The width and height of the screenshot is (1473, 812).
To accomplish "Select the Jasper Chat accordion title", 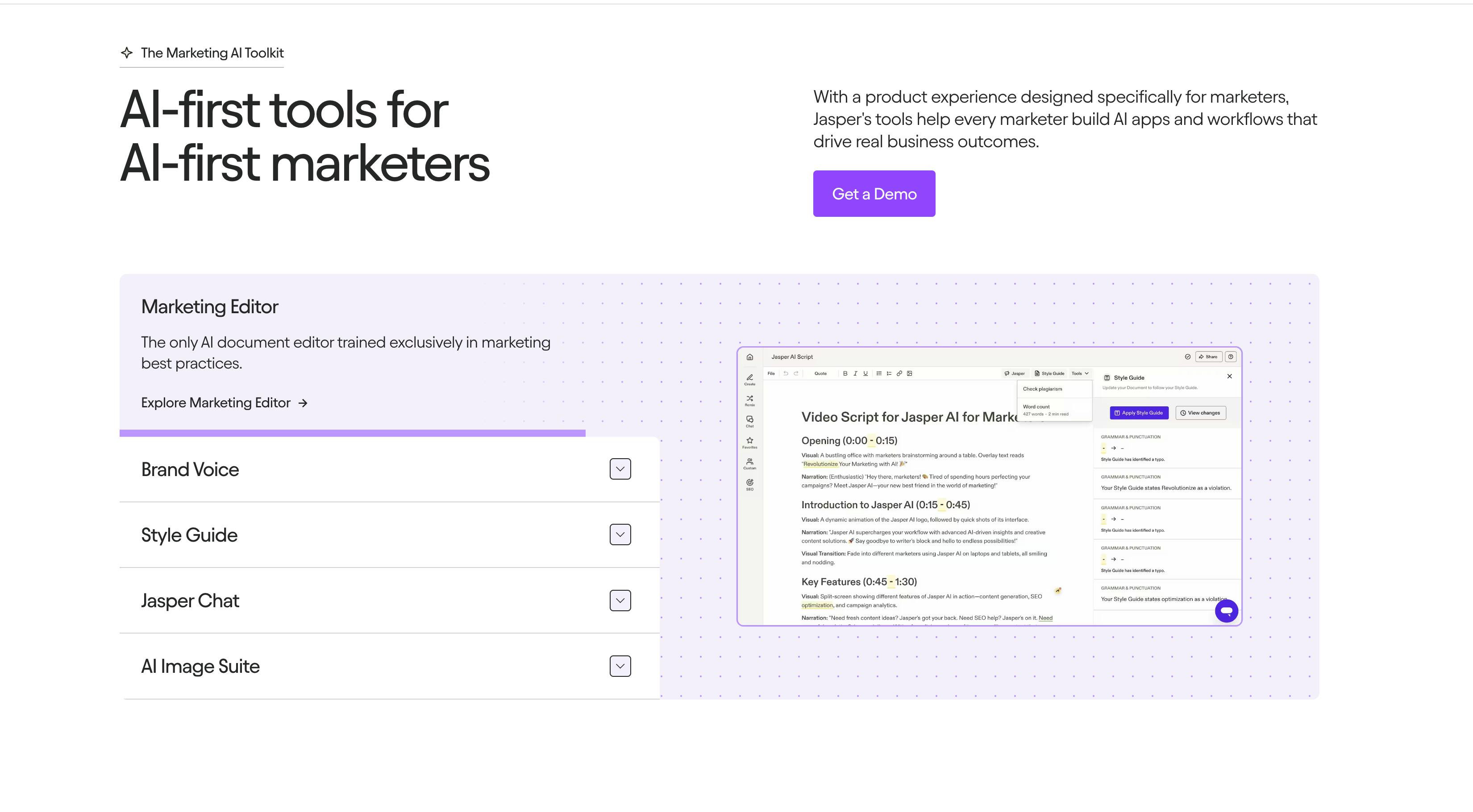I will [190, 601].
